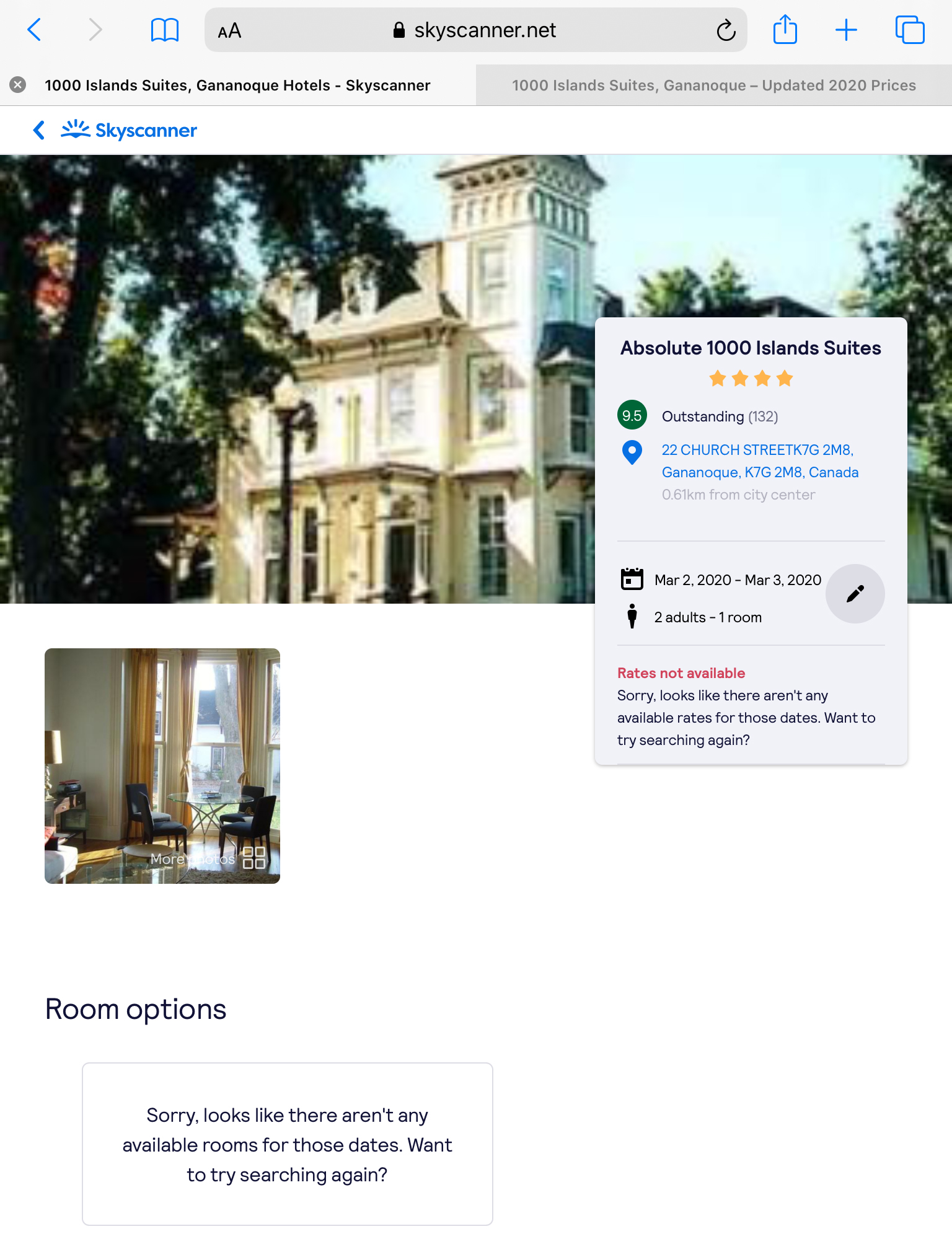The image size is (952, 1247).
Task: Tap the blue map location pin
Action: tap(632, 452)
